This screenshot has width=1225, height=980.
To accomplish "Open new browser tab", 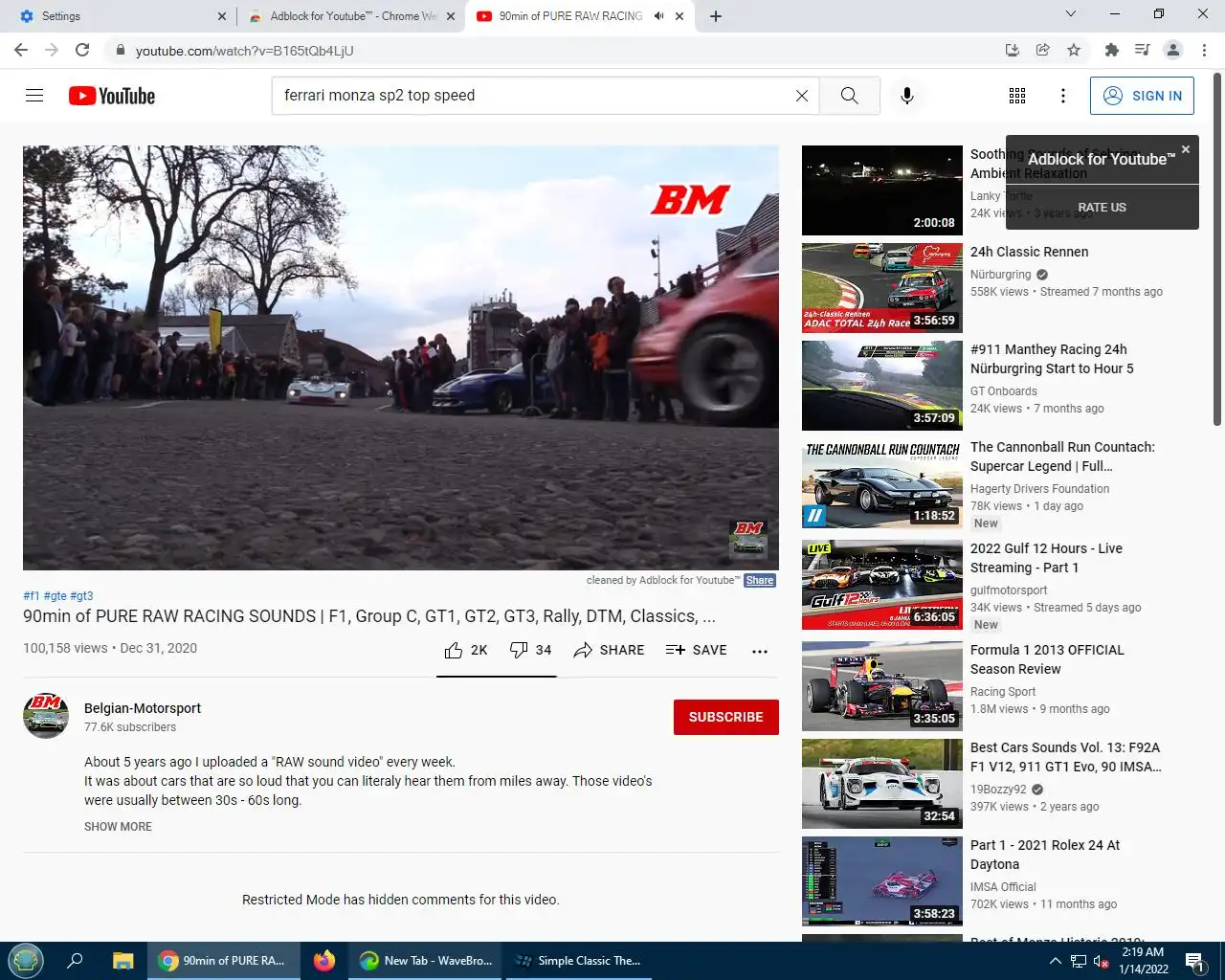I will pos(716,16).
